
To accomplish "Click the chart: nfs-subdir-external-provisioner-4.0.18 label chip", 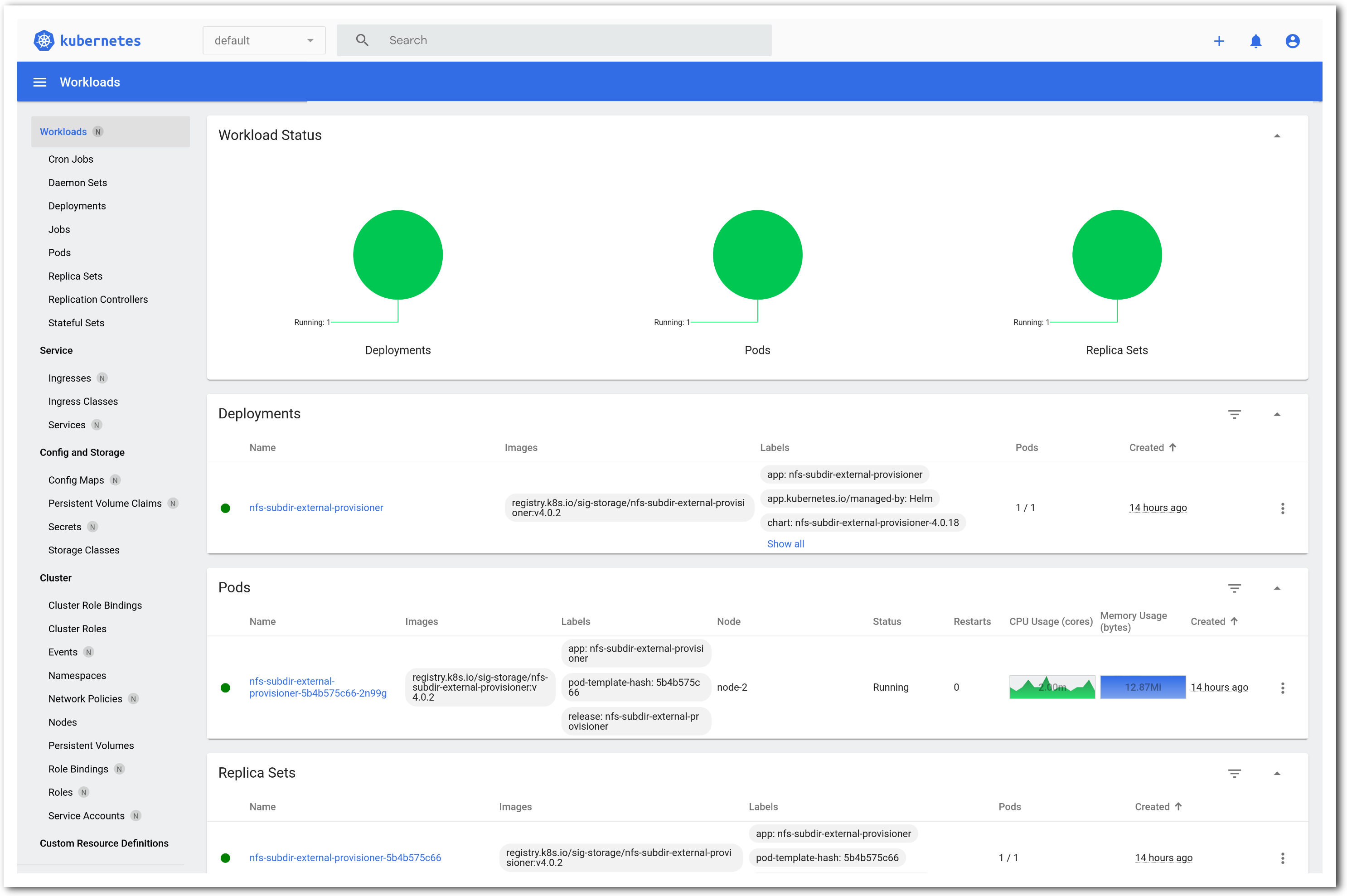I will (863, 523).
